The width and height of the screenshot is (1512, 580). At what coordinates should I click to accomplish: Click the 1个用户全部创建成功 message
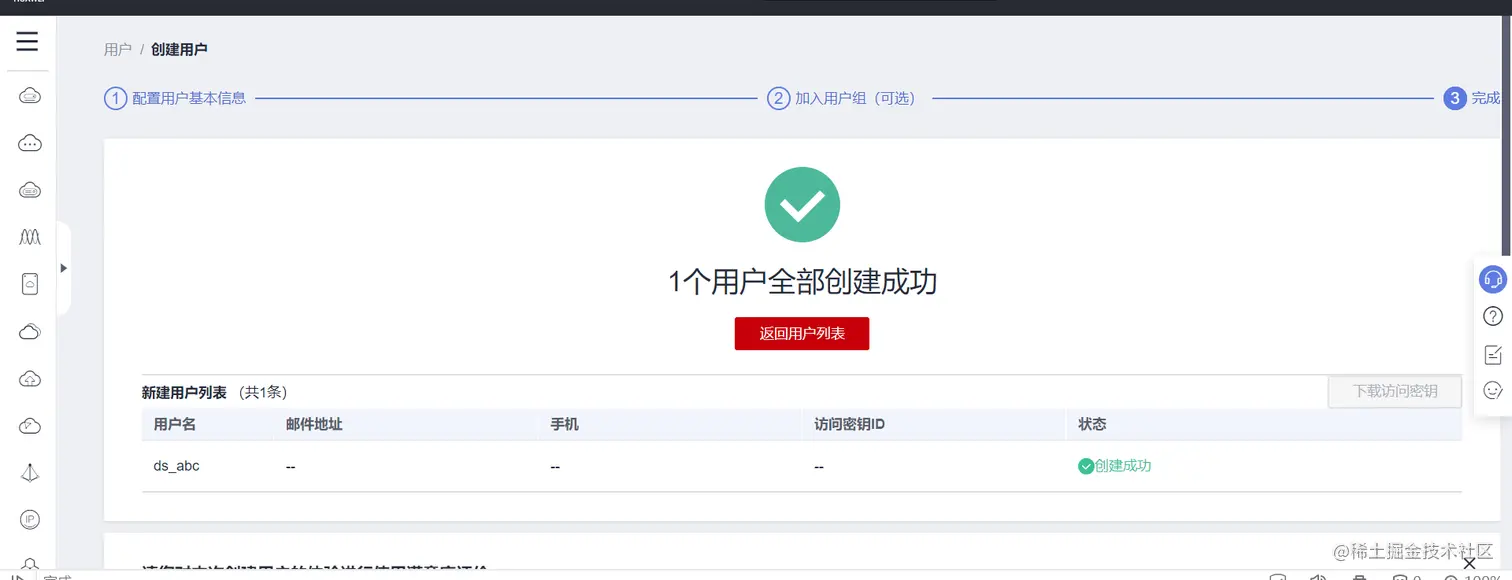coord(802,282)
